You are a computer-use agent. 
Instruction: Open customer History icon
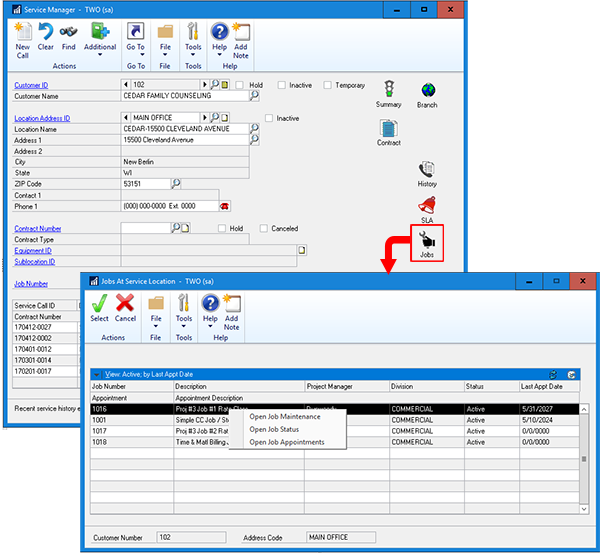[427, 169]
